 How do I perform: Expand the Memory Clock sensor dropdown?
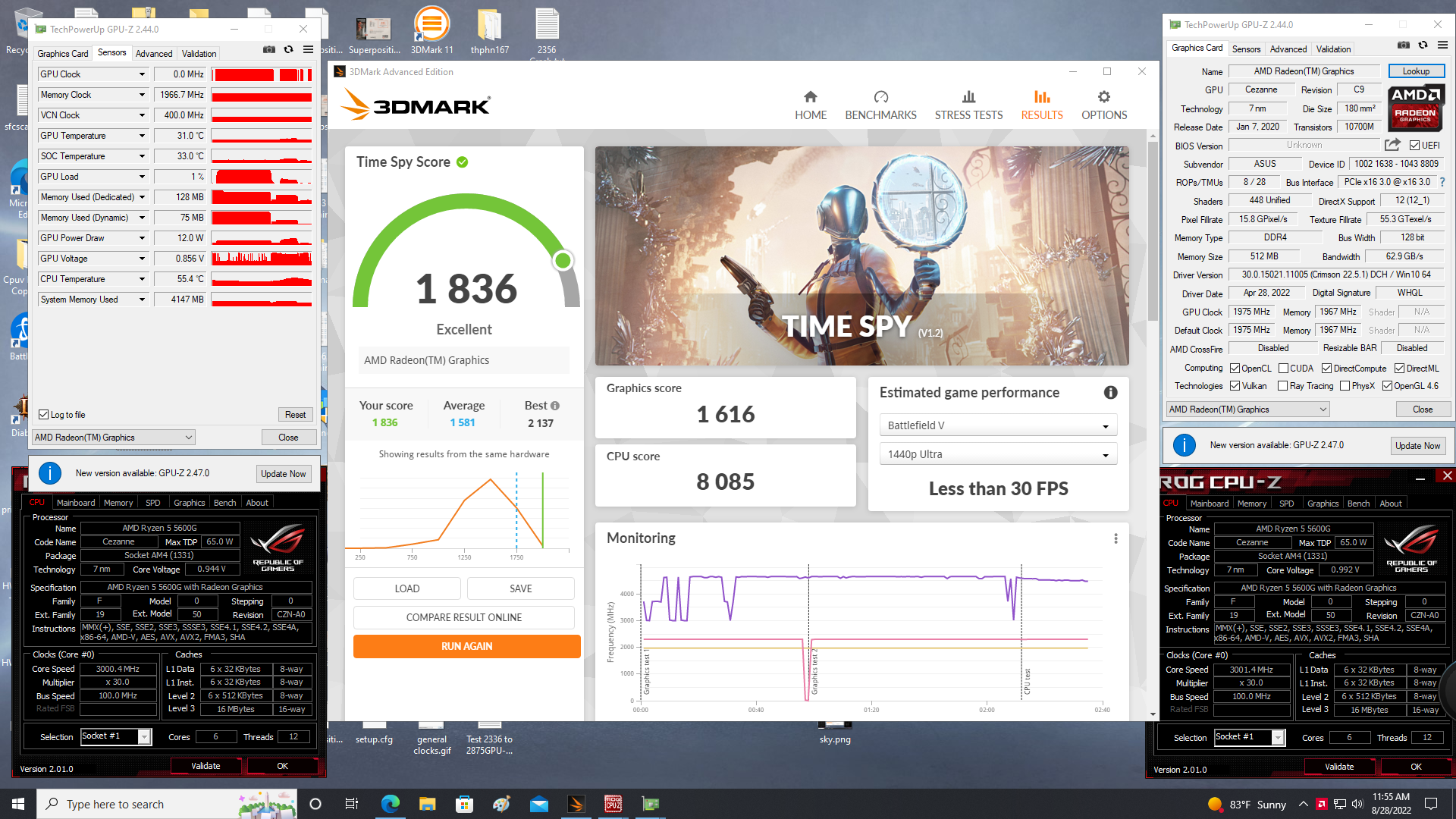pyautogui.click(x=141, y=95)
